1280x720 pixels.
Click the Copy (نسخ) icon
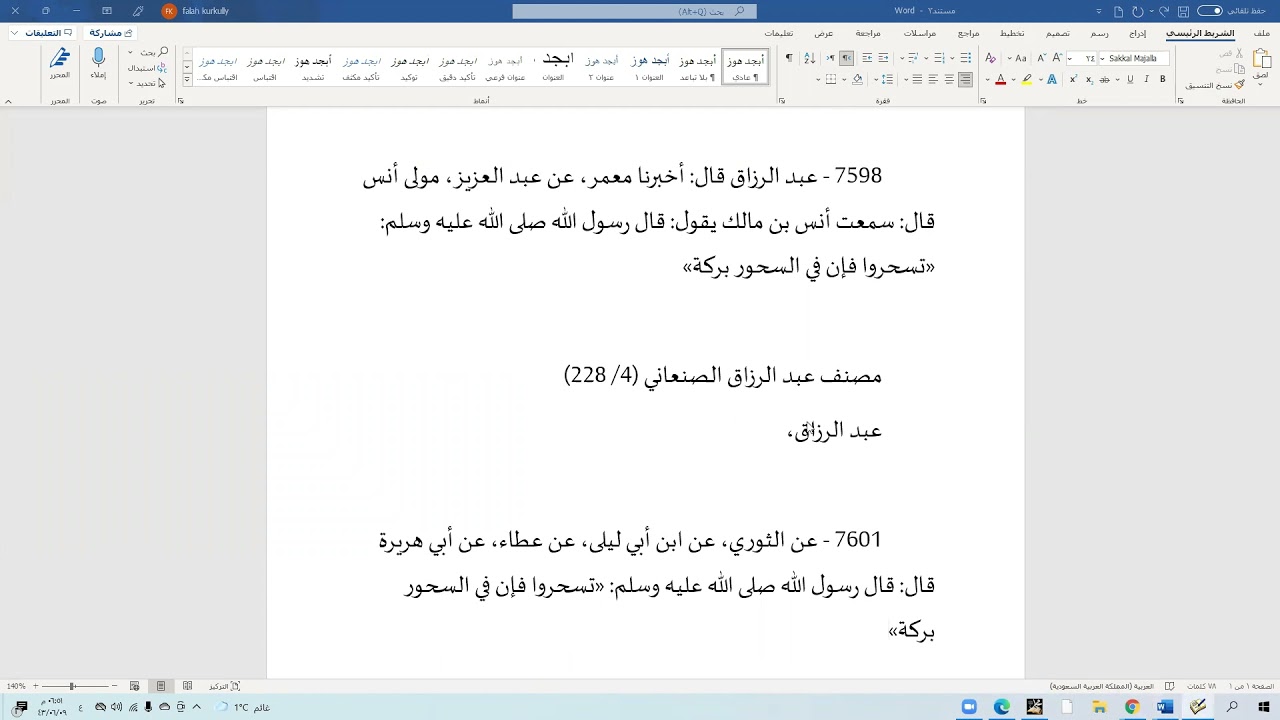coord(1241,69)
